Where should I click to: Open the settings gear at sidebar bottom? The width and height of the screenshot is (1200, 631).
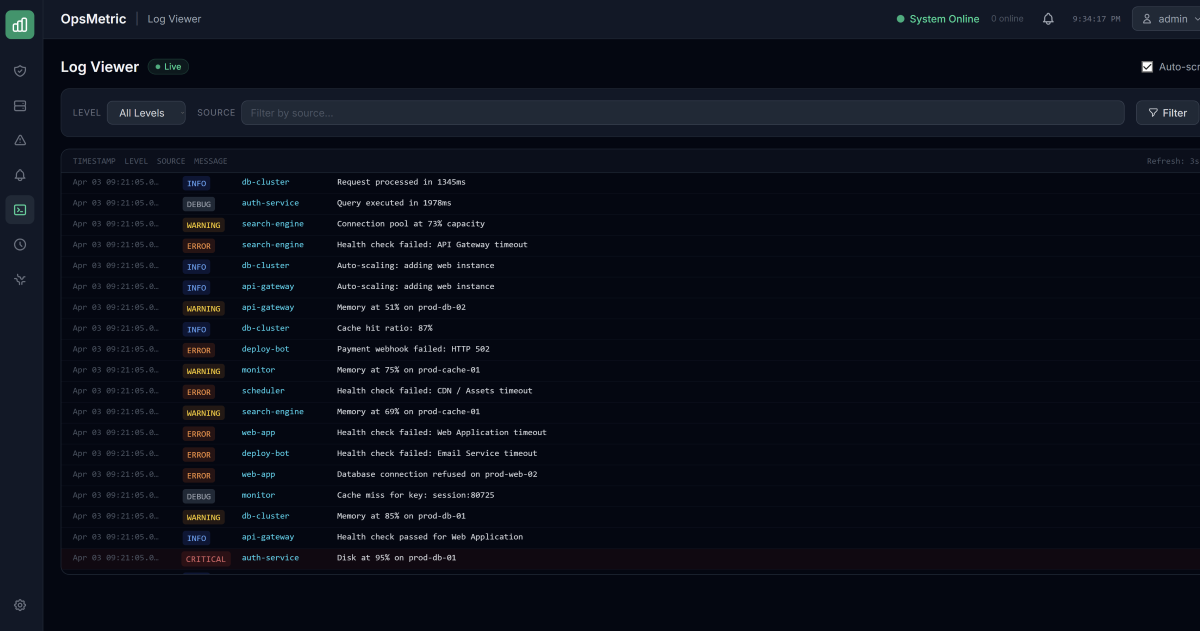pos(20,605)
